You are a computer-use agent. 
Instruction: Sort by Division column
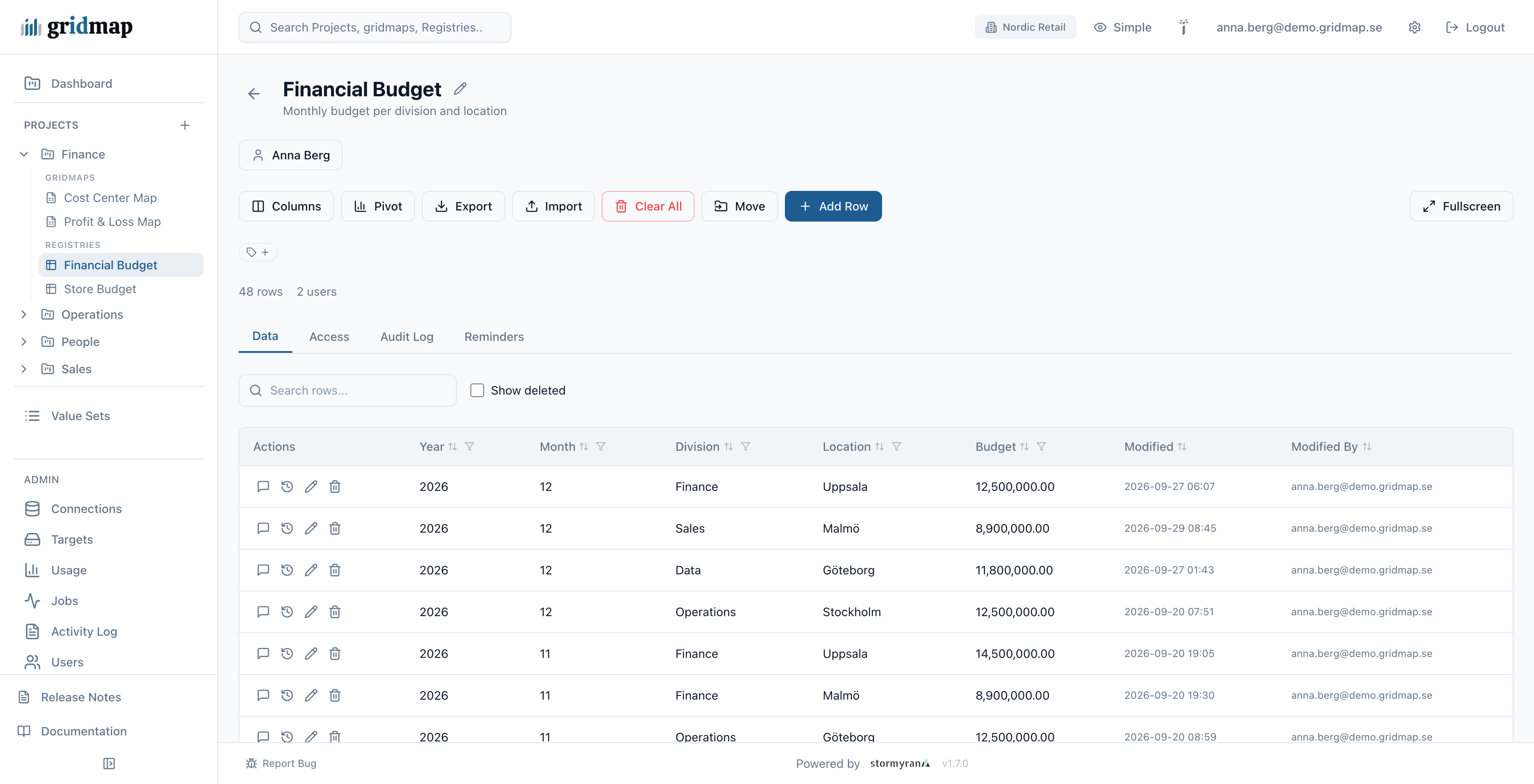[728, 447]
